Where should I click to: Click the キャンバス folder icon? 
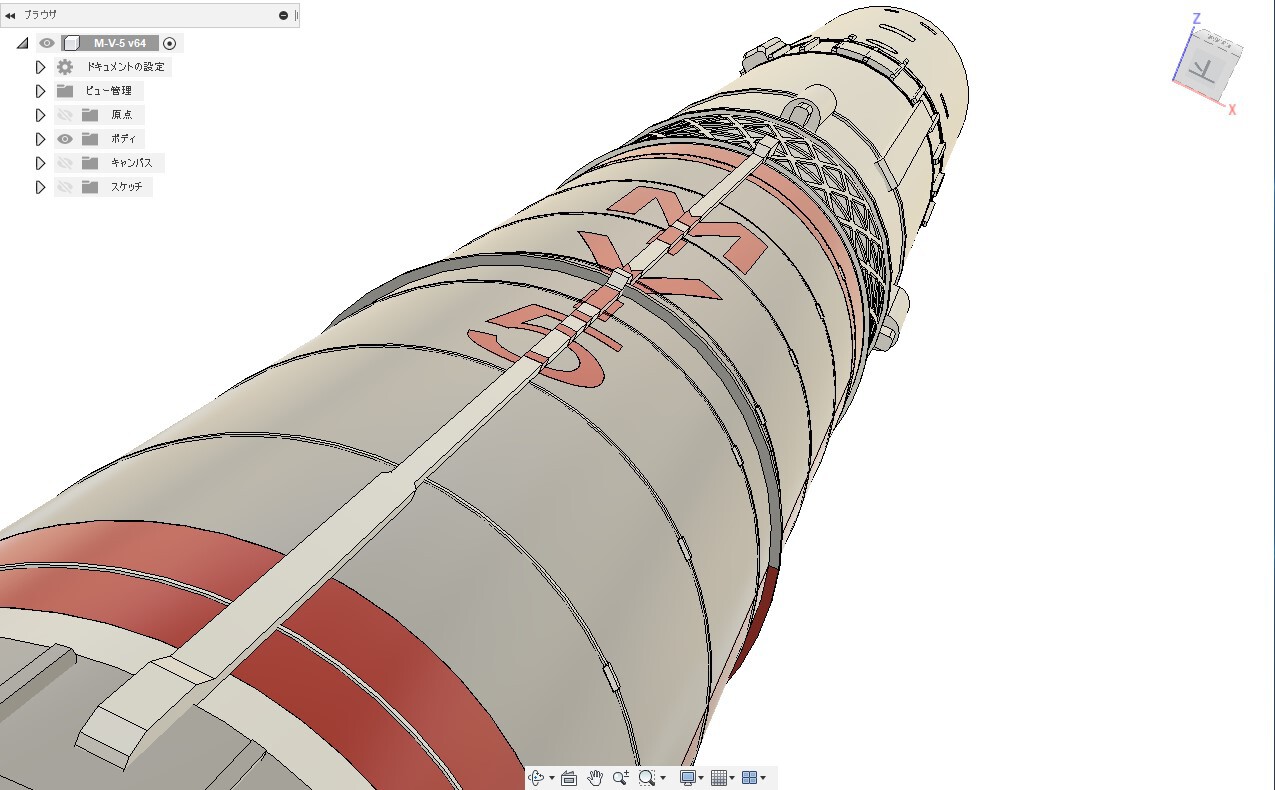coord(90,163)
